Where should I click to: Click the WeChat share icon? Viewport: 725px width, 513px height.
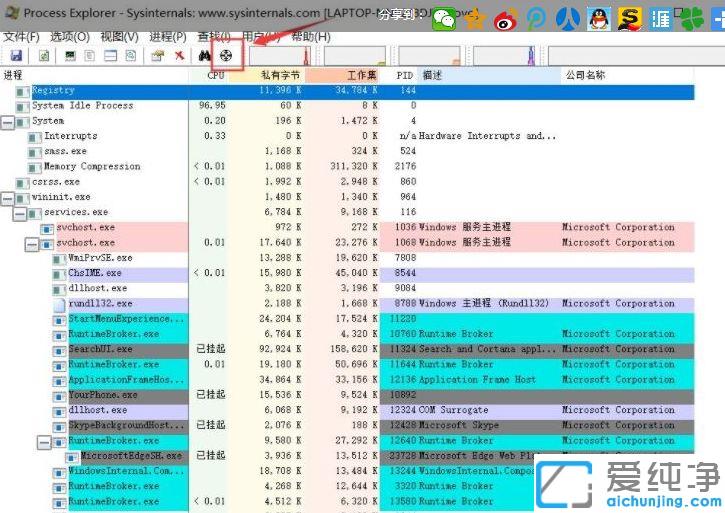(x=443, y=19)
